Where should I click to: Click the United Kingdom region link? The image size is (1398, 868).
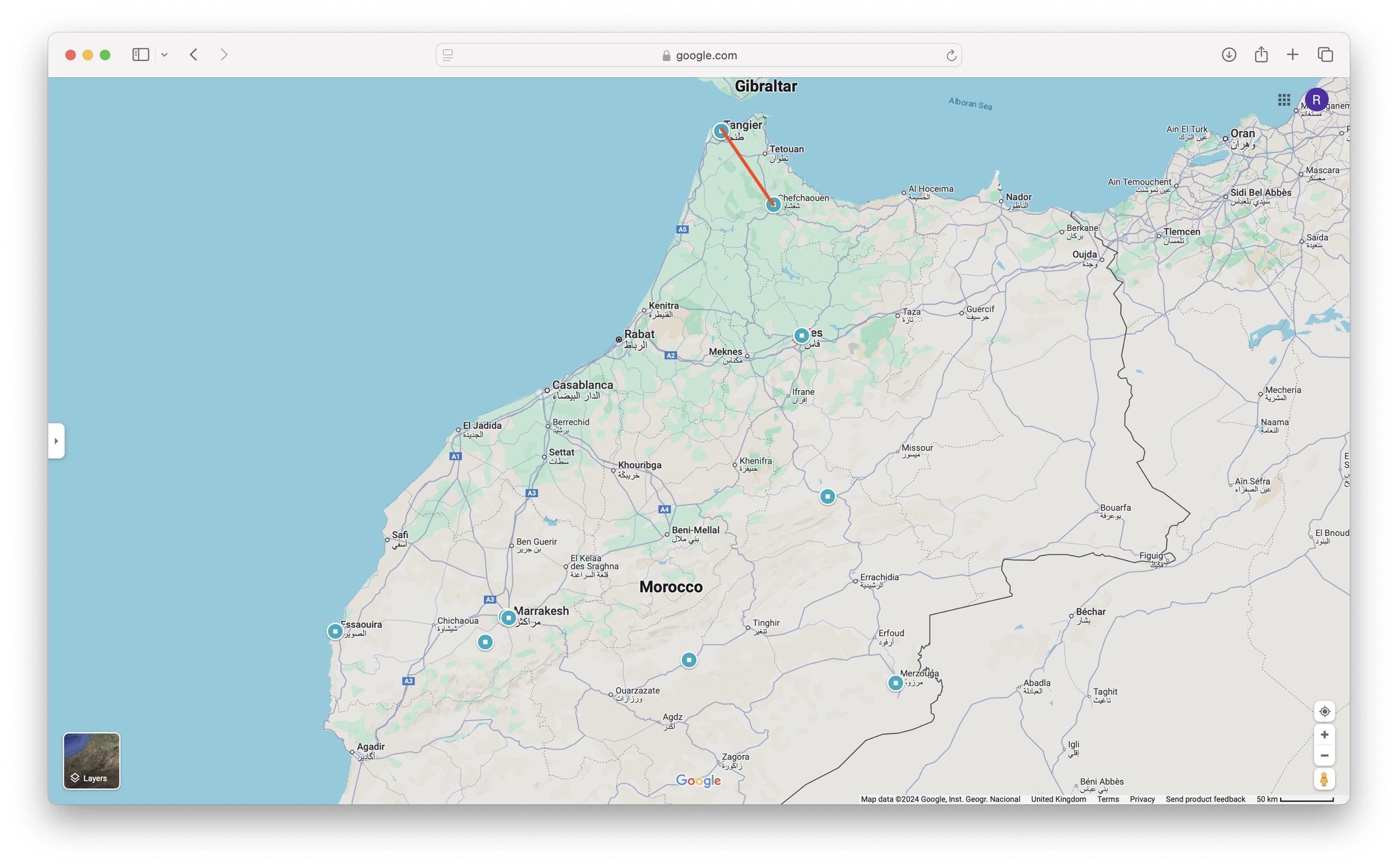pyautogui.click(x=1058, y=799)
